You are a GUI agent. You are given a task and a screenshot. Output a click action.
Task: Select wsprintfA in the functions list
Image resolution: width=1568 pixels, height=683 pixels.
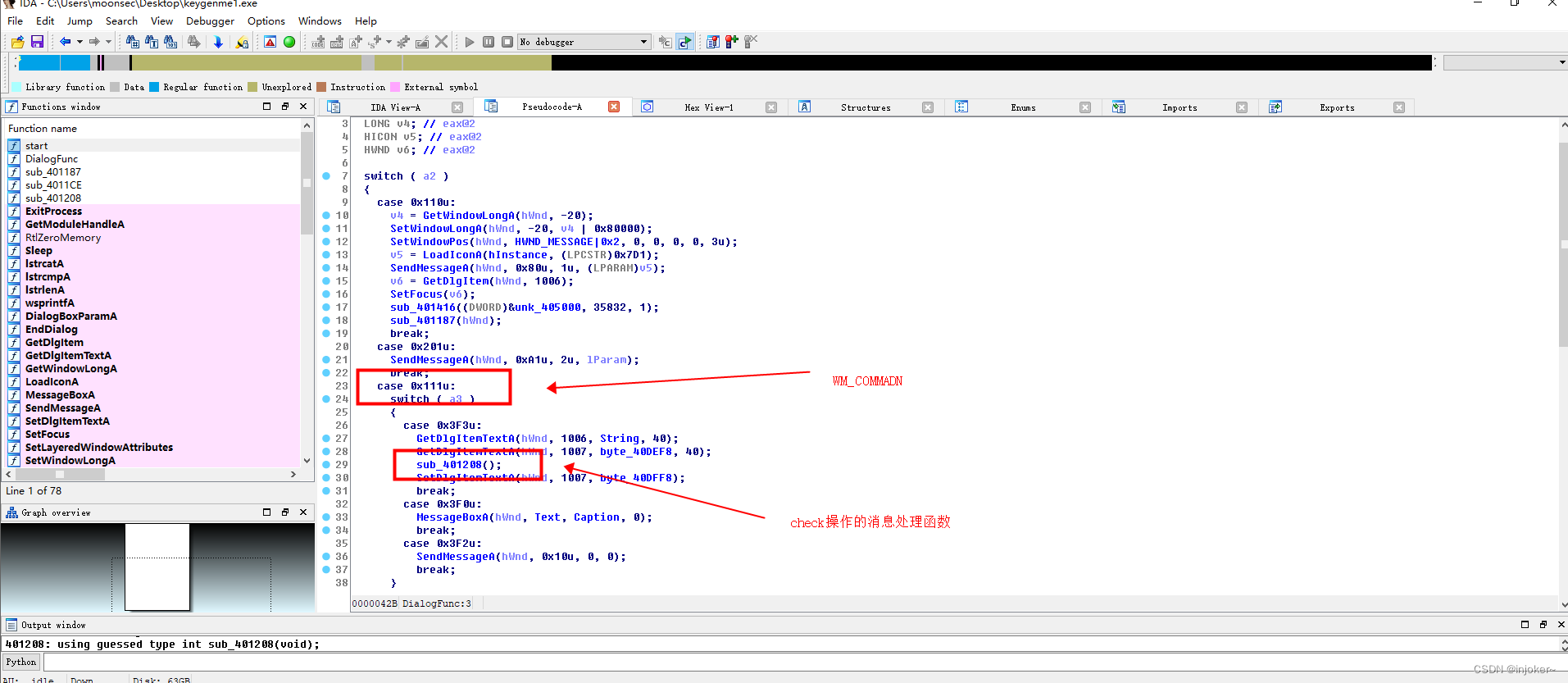(x=153, y=303)
